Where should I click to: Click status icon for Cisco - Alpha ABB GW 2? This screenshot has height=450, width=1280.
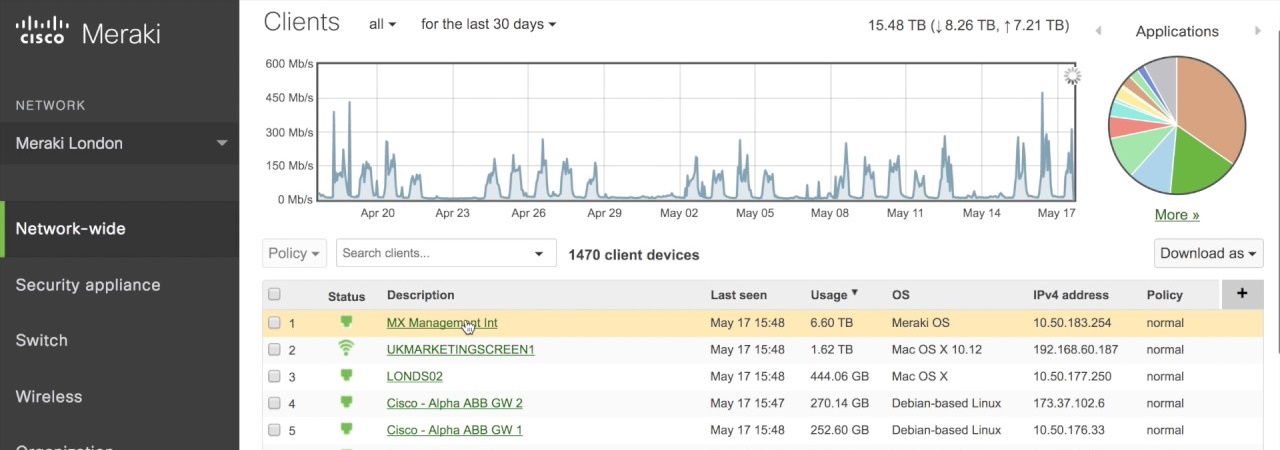point(346,402)
